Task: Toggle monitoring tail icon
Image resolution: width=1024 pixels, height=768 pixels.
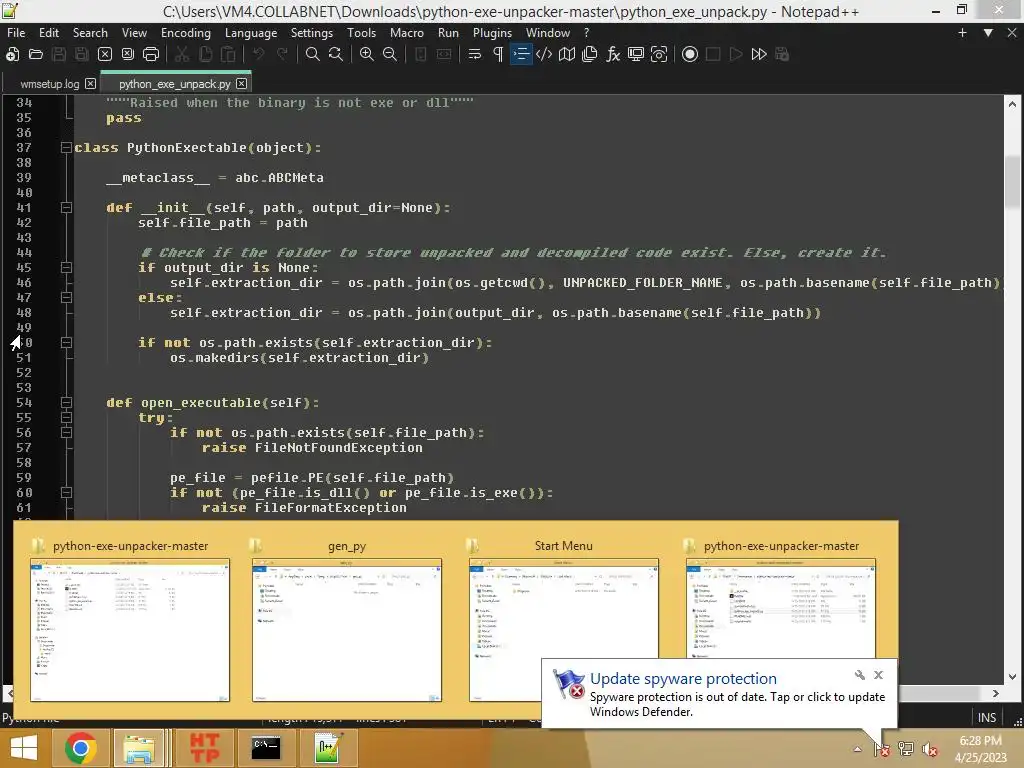Action: click(659, 54)
